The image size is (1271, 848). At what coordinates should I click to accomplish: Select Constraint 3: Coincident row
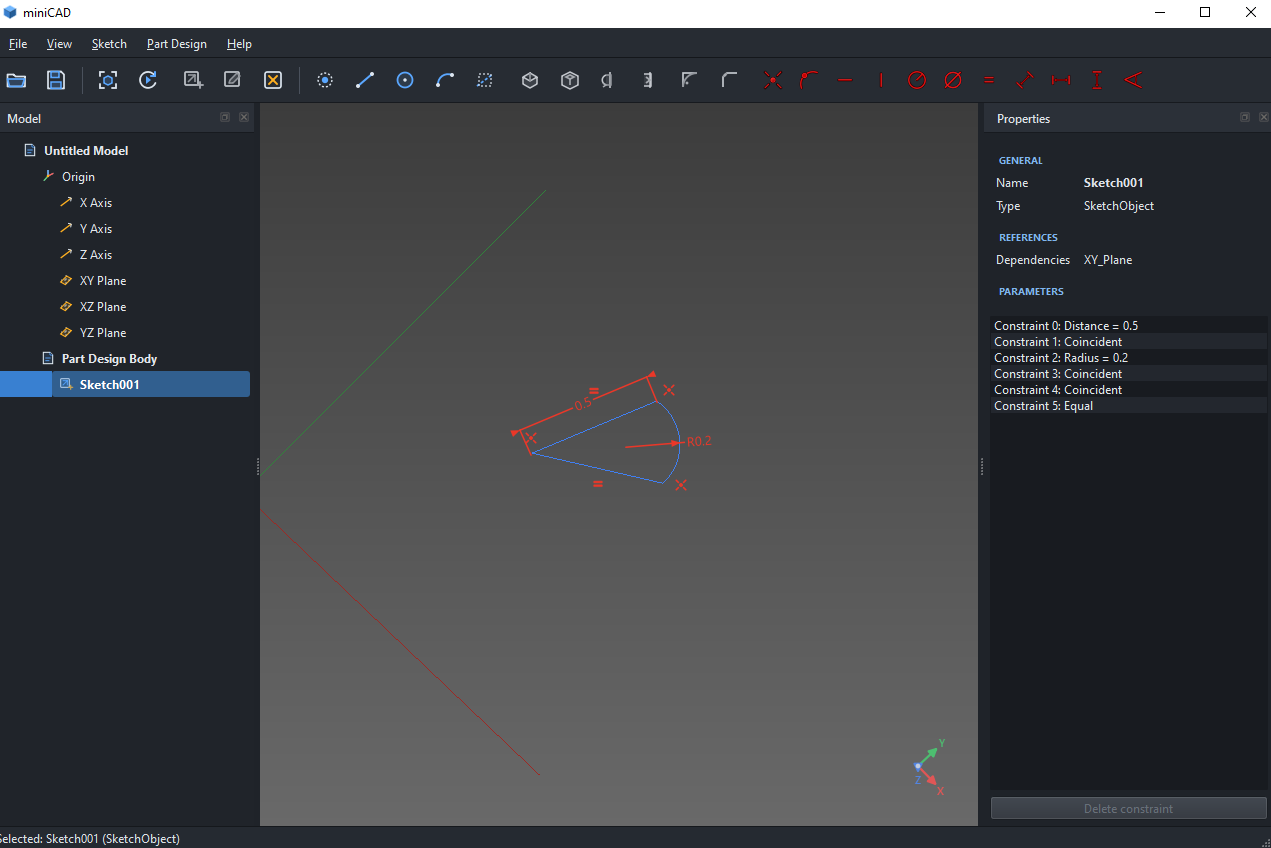click(x=1128, y=374)
